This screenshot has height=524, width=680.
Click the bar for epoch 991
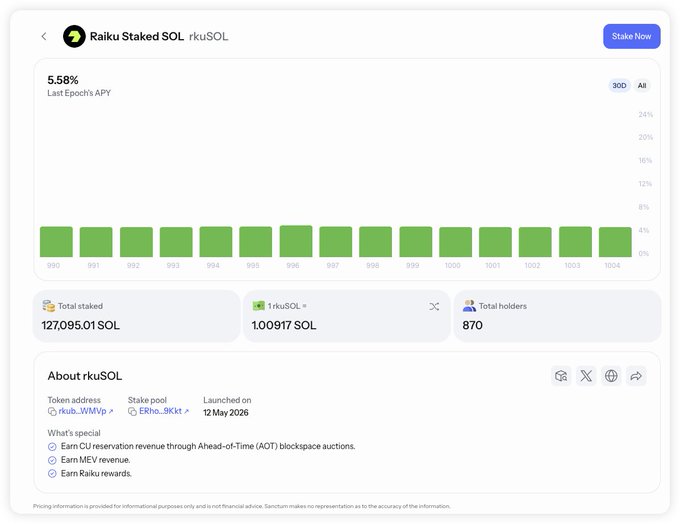(x=96, y=242)
